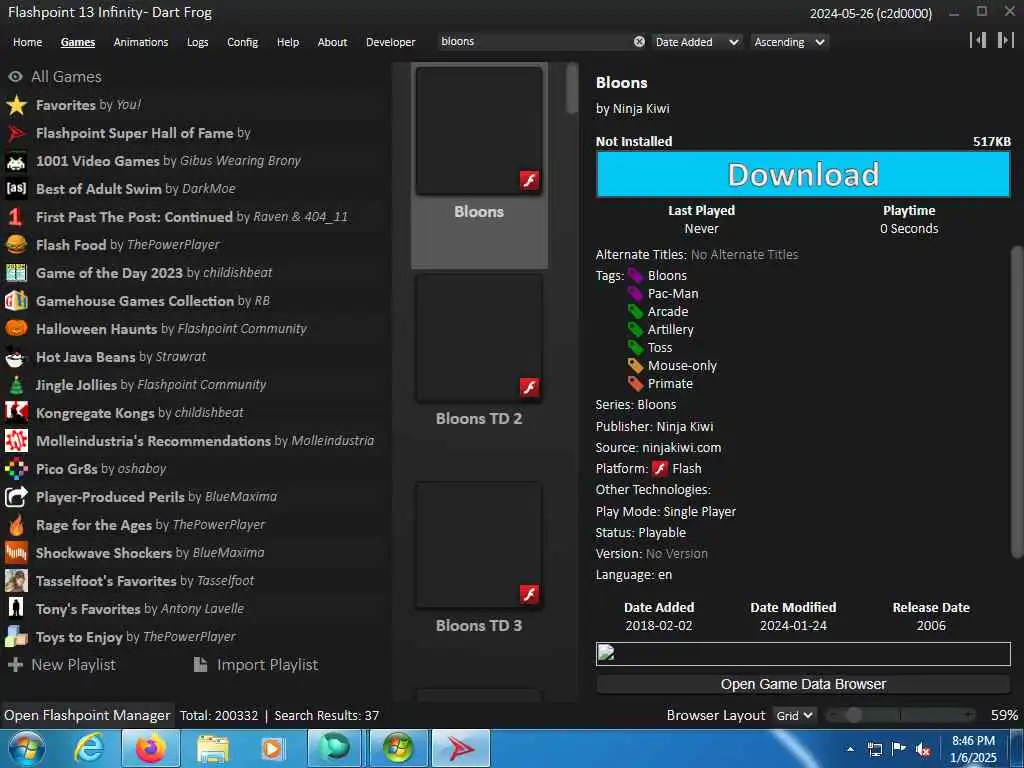Click the Flashpoint Super Hall of Fame icon
1024x768 pixels.
(x=16, y=133)
